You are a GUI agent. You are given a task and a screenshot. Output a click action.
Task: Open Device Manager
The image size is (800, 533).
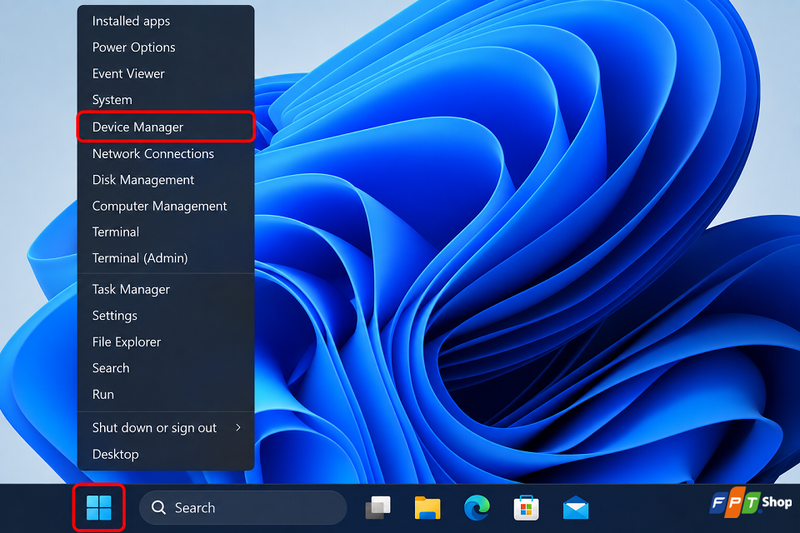[166, 126]
